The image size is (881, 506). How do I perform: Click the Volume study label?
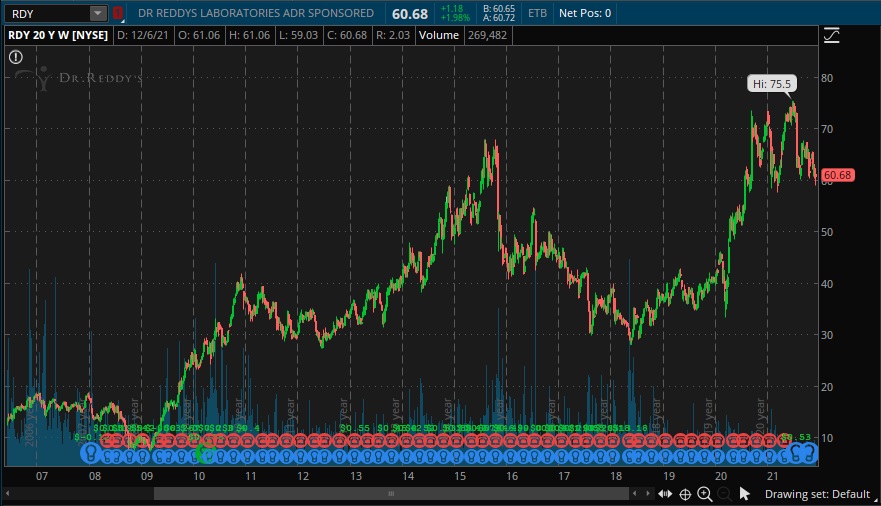coord(439,35)
